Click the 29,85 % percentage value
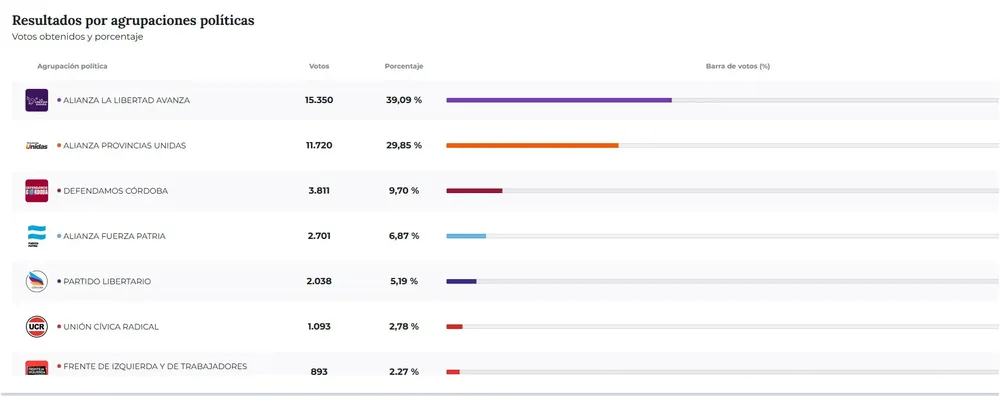The width and height of the screenshot is (1000, 402). pos(404,146)
